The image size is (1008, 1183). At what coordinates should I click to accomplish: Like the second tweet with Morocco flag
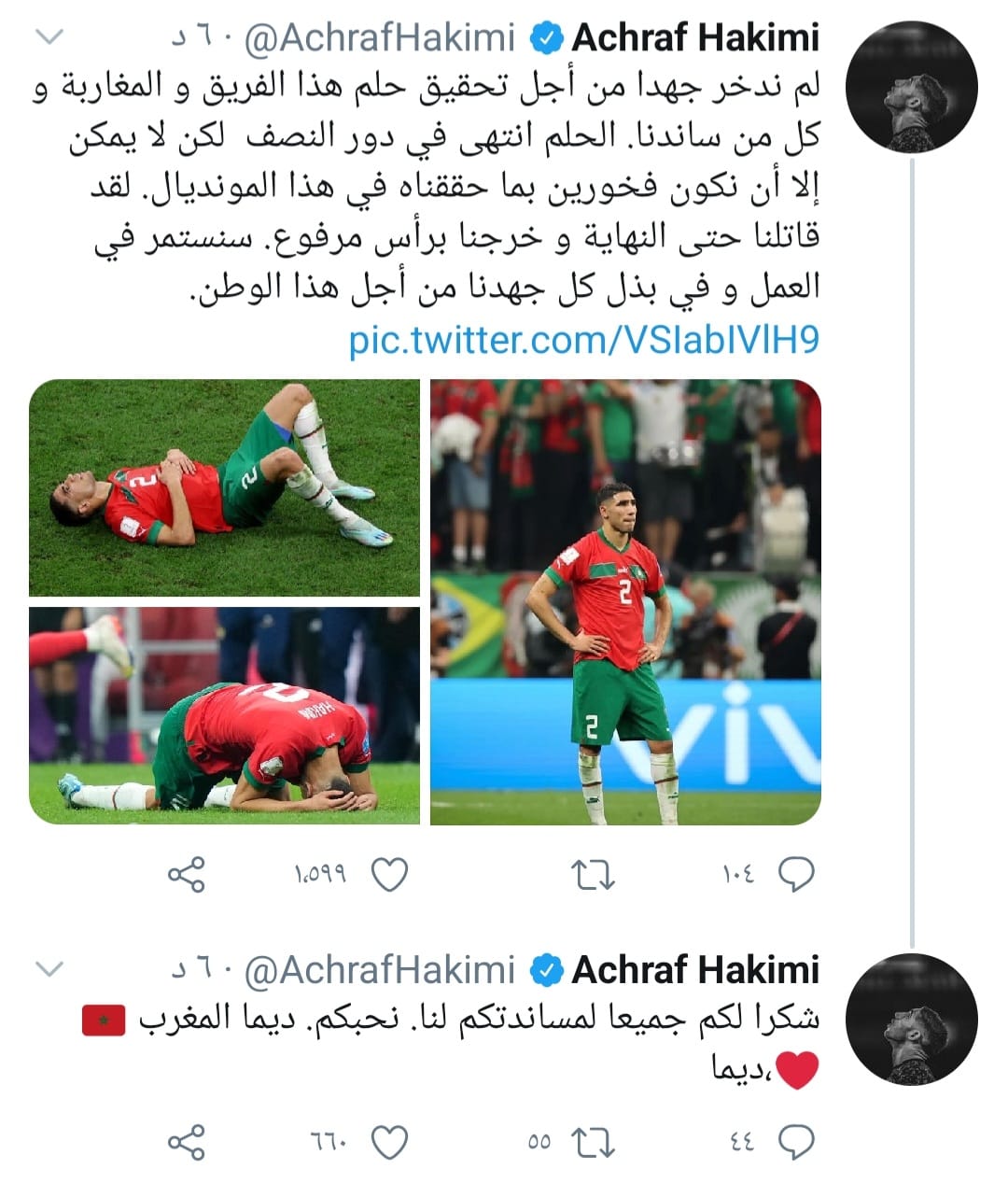tap(389, 1143)
